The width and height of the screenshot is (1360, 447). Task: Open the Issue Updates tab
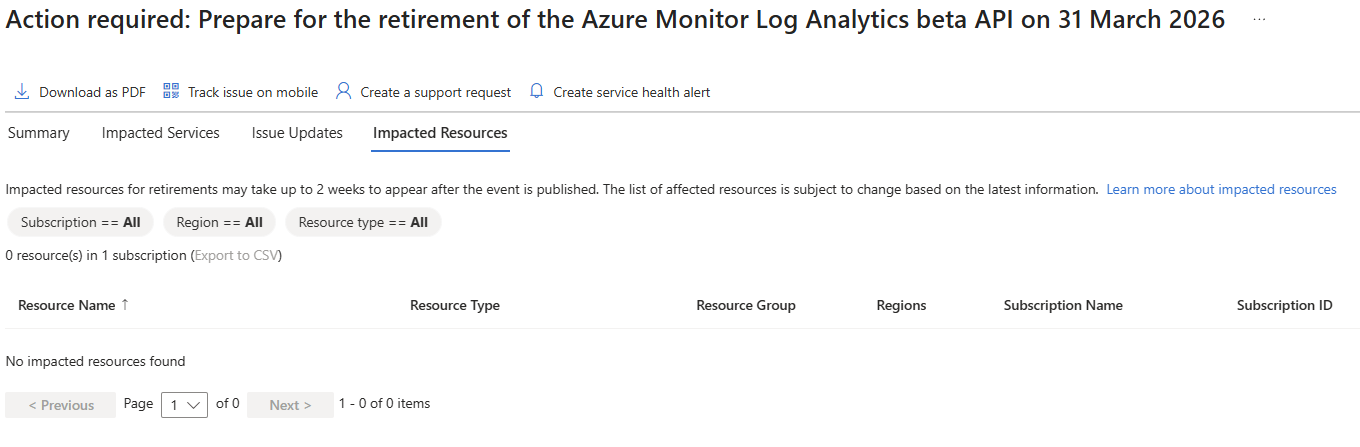click(297, 133)
